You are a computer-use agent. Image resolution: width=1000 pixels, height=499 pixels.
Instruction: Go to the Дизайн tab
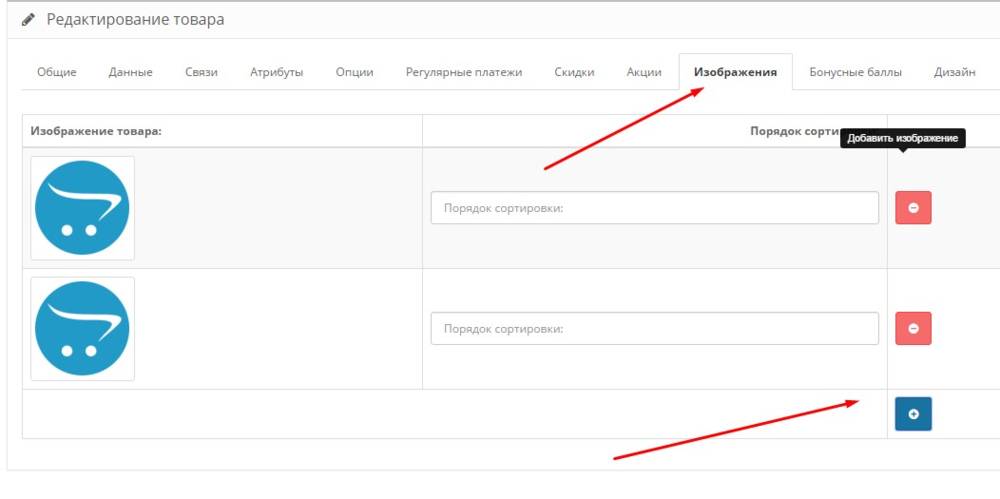955,72
